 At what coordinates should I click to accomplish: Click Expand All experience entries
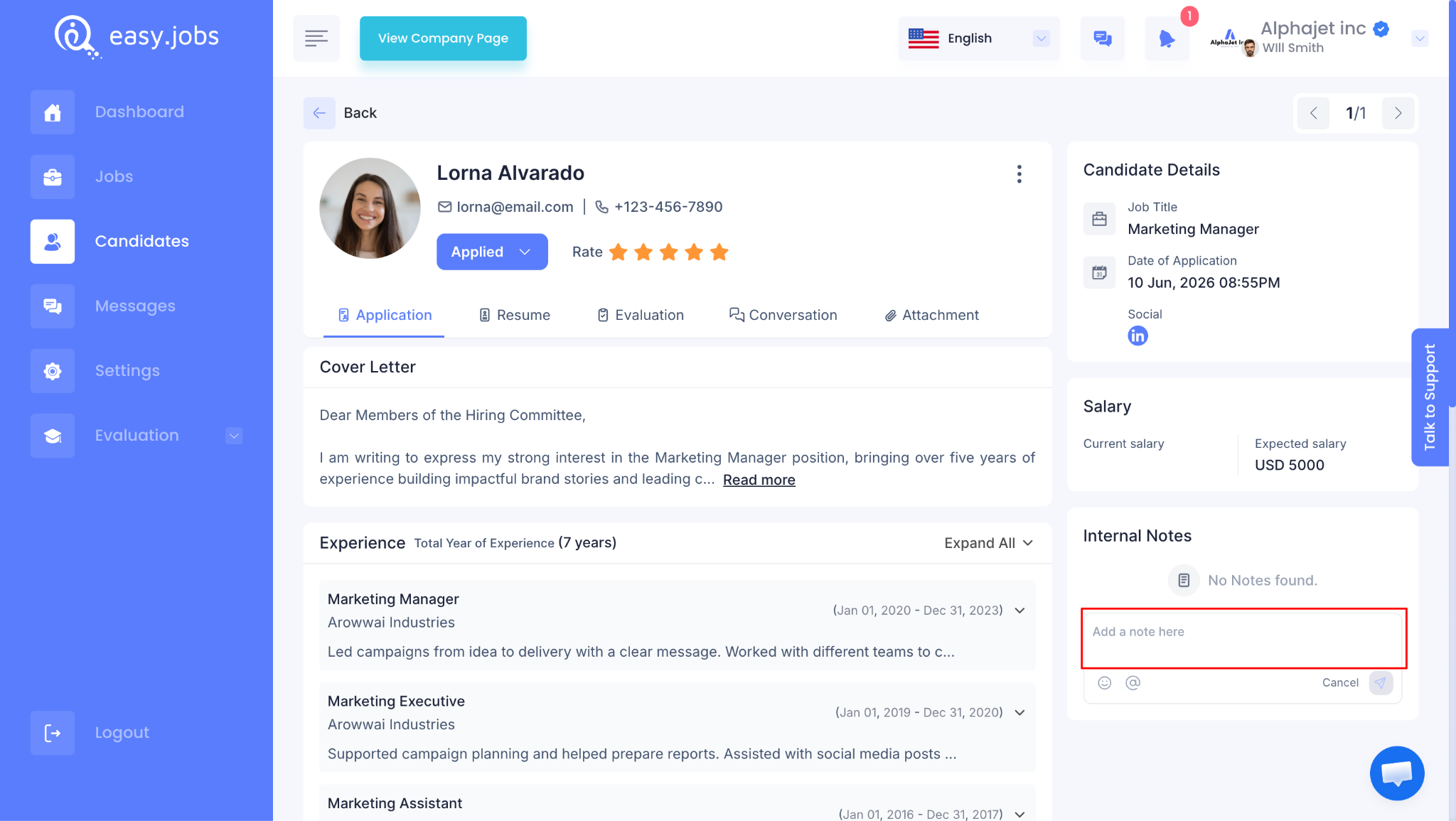click(x=988, y=543)
